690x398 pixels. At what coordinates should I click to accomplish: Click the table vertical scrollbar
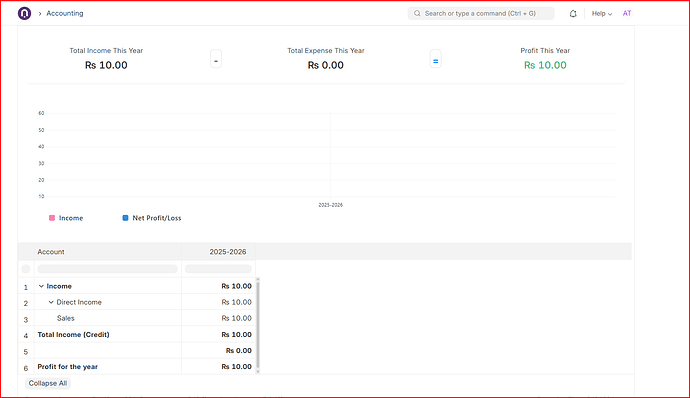[x=258, y=325]
